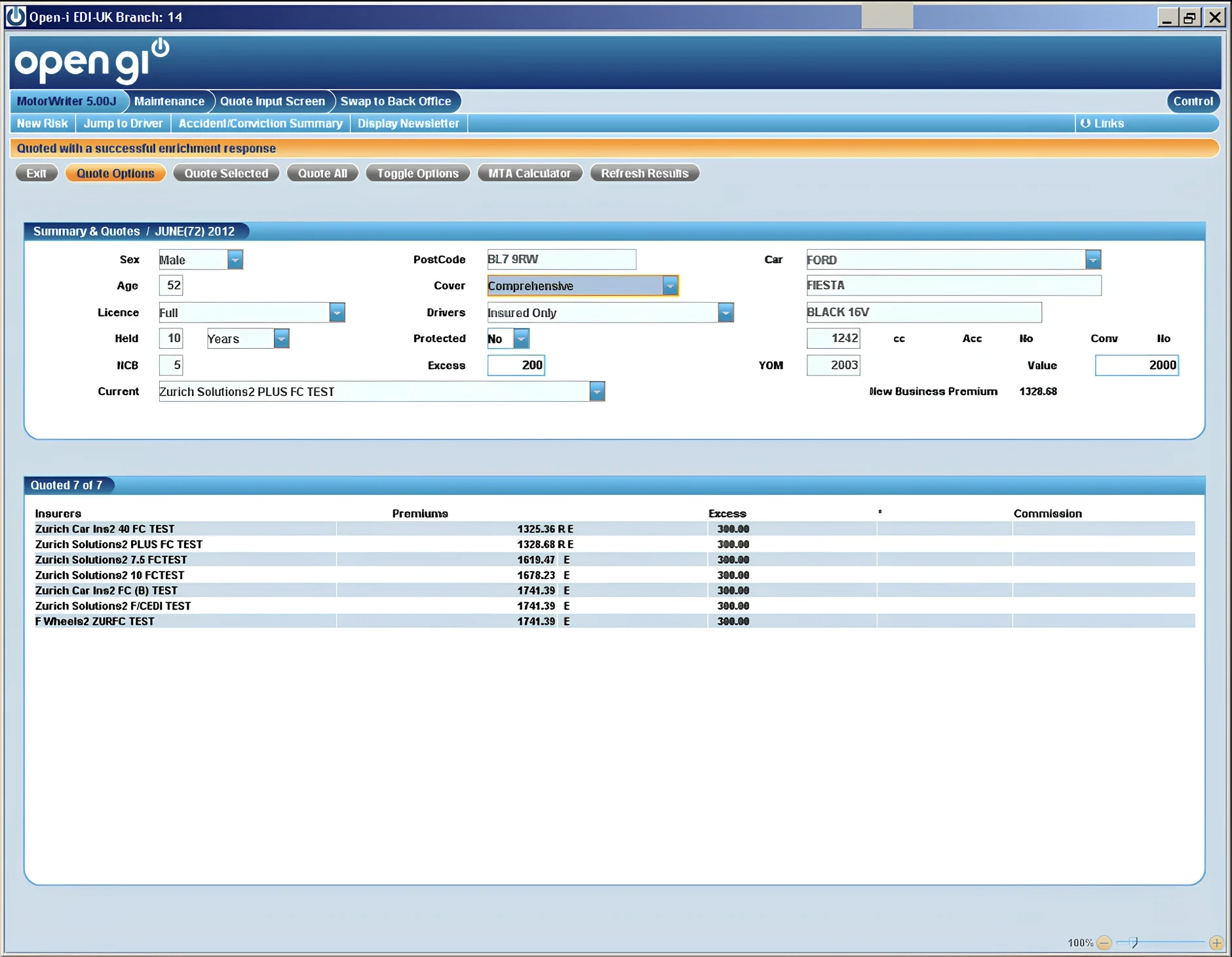Click Swap to Back Office
Image resolution: width=1232 pixels, height=957 pixels.
(x=397, y=101)
